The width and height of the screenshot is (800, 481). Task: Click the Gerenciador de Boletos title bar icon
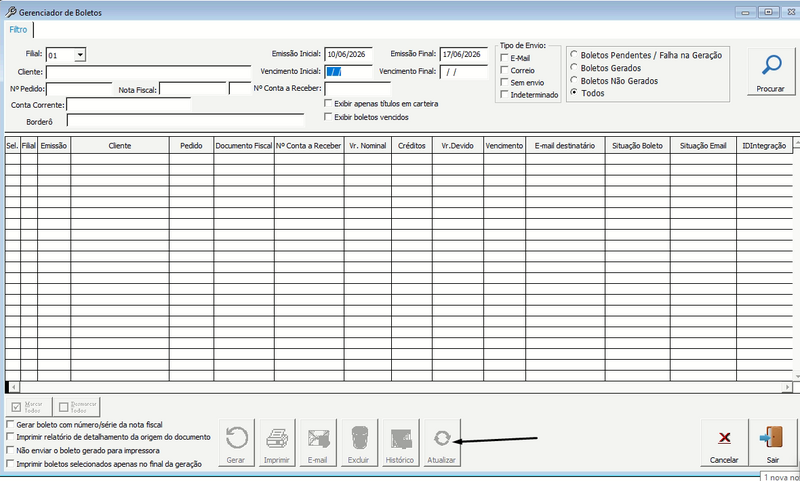tap(10, 12)
